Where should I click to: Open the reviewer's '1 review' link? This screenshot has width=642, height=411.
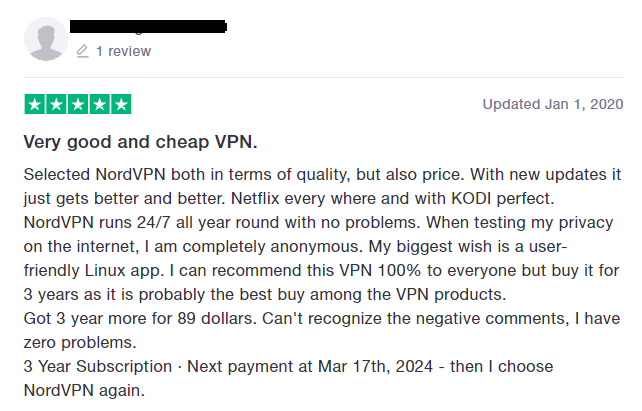click(x=123, y=51)
